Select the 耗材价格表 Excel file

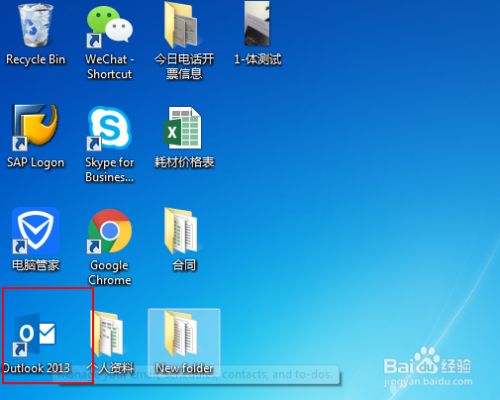(183, 128)
